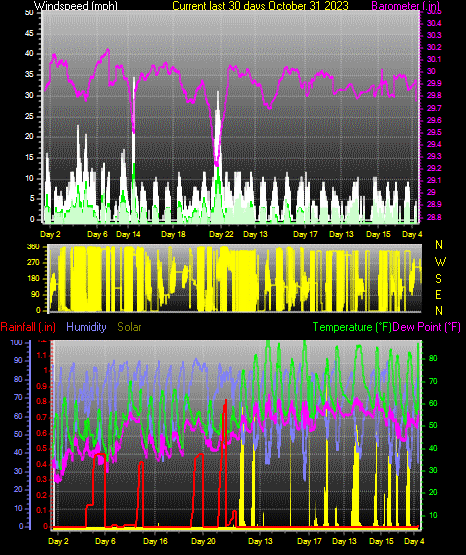Click the Rainfall (.in) legend label
The height and width of the screenshot is (555, 466).
coord(28,327)
